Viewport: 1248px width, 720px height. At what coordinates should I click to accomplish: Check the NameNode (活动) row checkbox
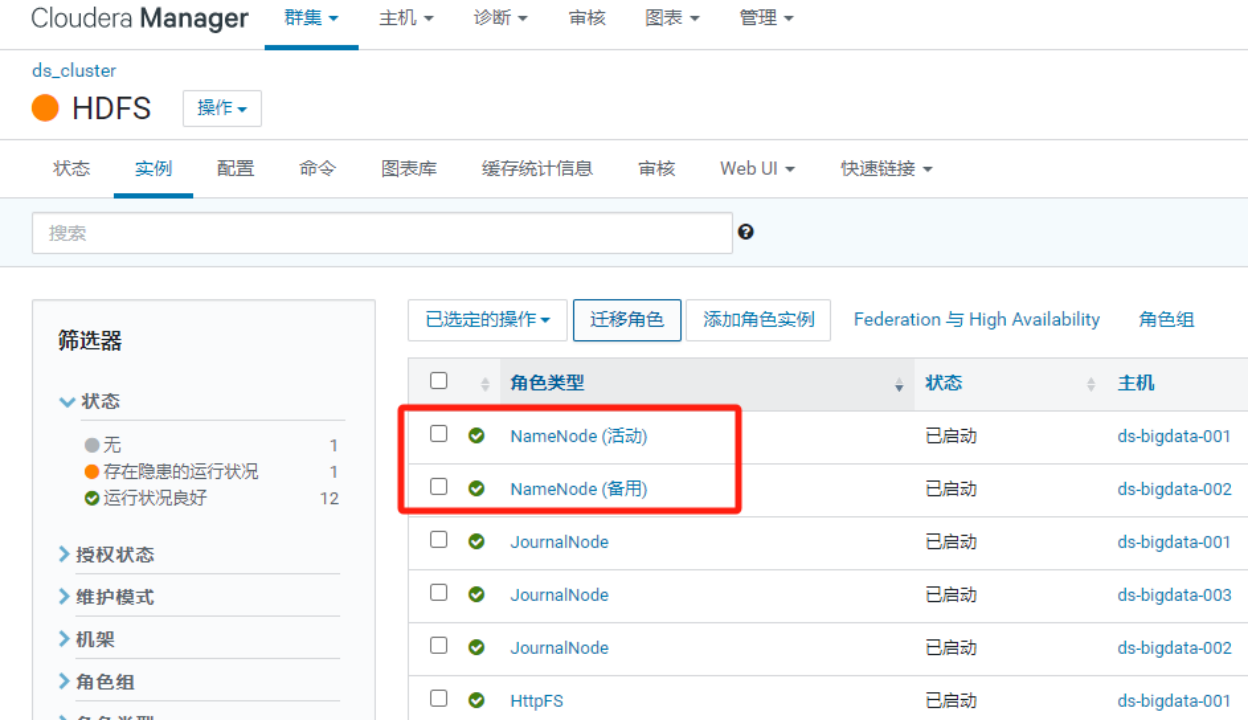(x=438, y=433)
